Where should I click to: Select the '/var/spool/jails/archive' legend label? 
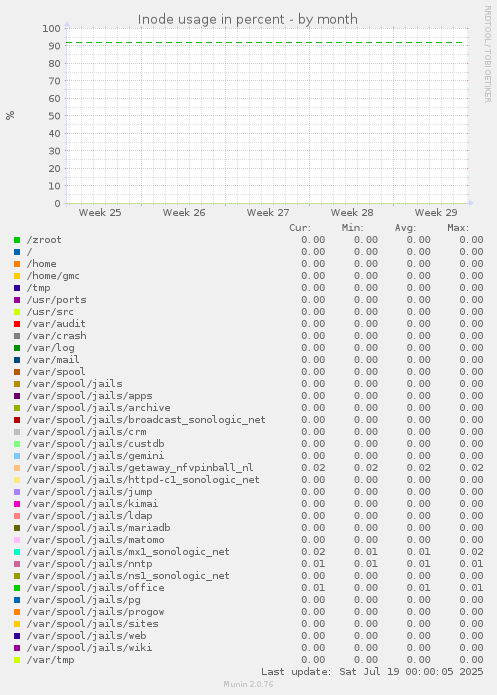click(x=98, y=407)
